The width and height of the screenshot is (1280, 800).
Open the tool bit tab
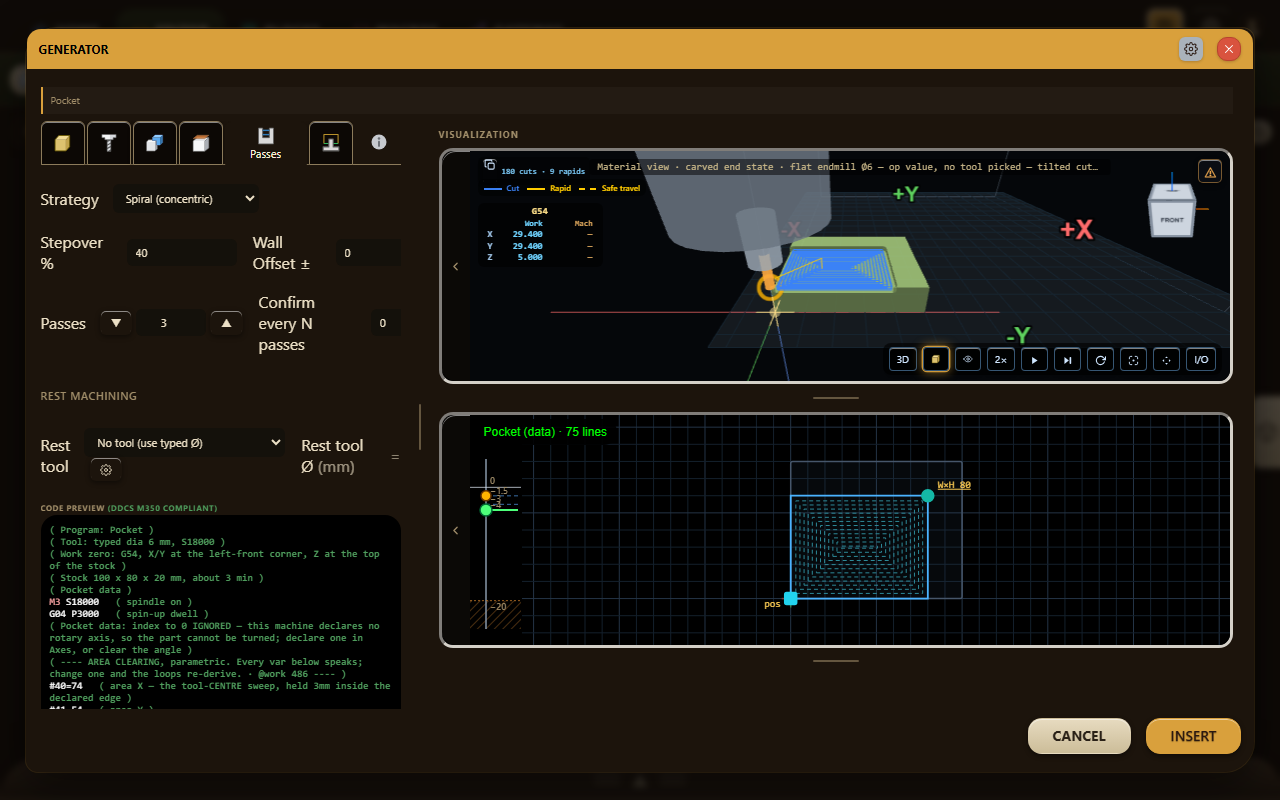[x=108, y=143]
